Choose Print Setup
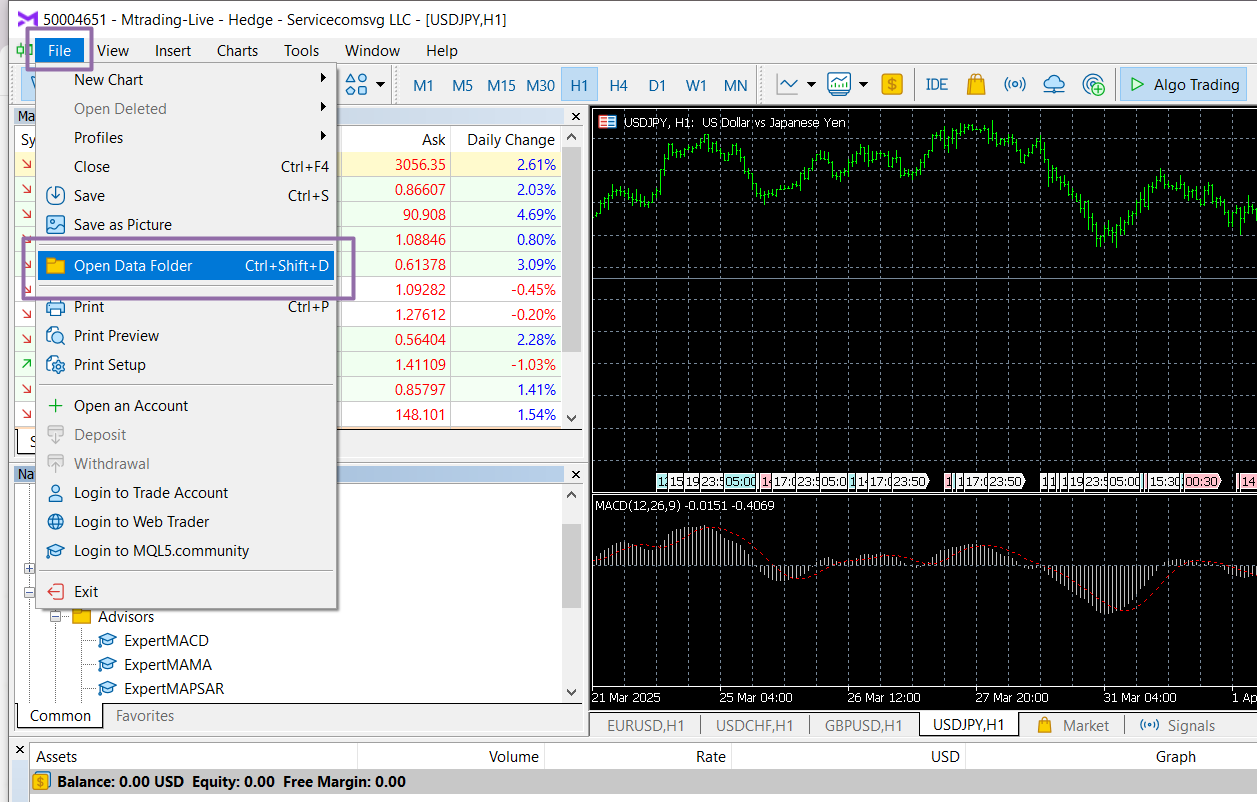The width and height of the screenshot is (1257, 802). point(186,365)
